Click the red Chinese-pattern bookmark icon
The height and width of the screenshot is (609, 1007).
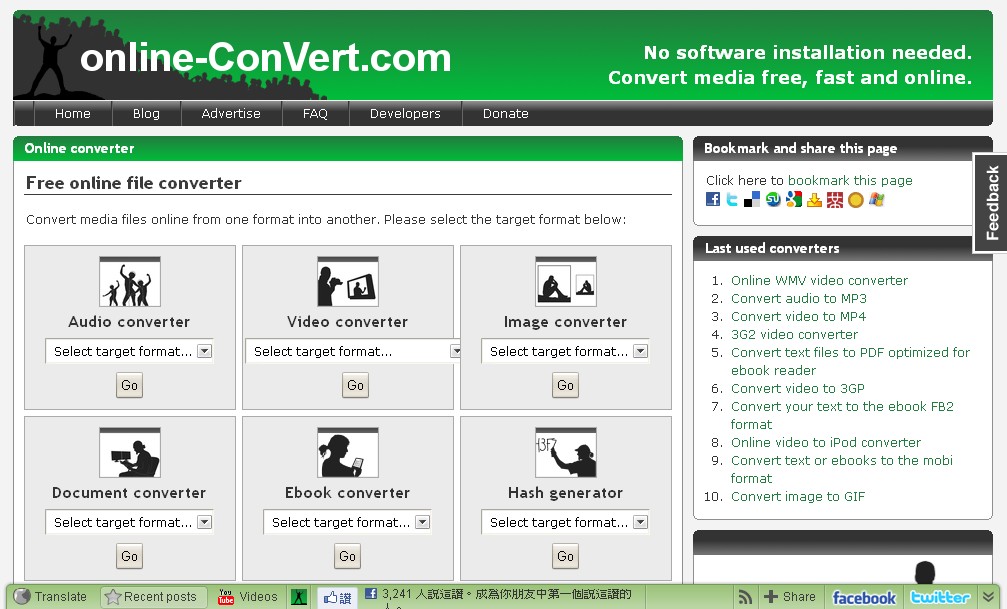pos(835,200)
